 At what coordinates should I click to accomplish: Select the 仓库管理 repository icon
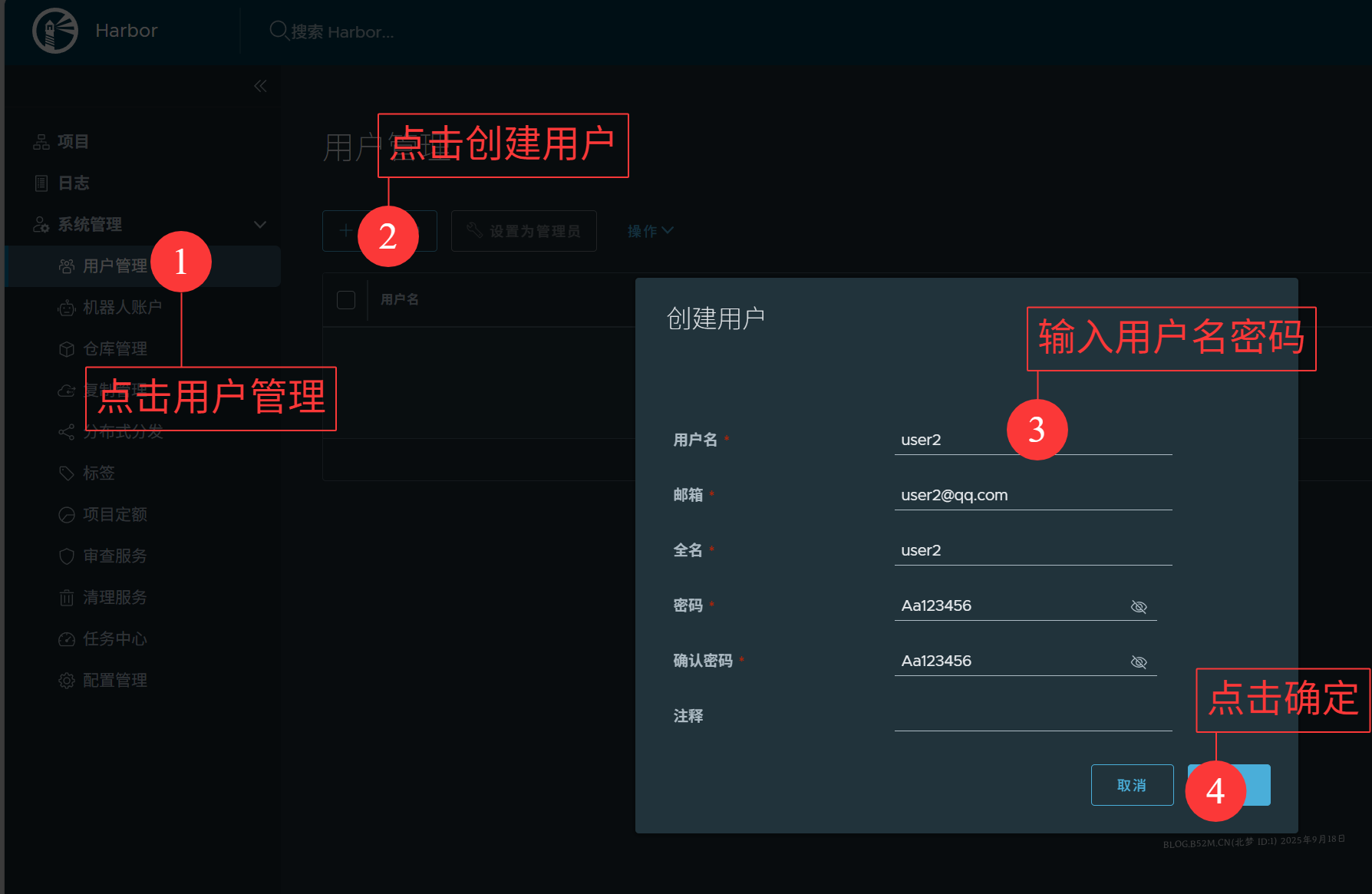click(x=67, y=348)
